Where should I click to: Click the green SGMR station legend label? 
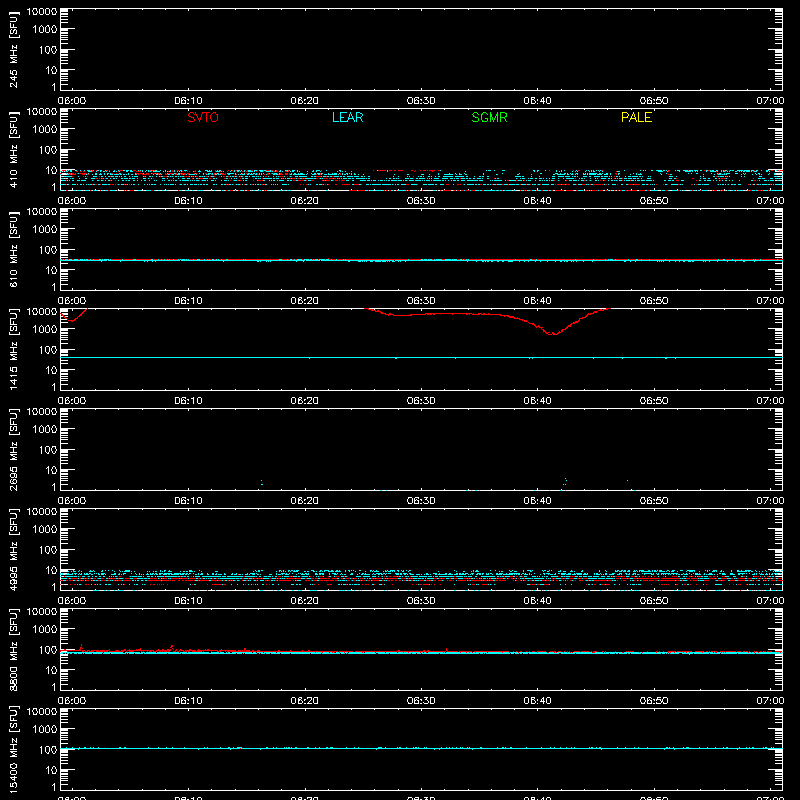(489, 117)
